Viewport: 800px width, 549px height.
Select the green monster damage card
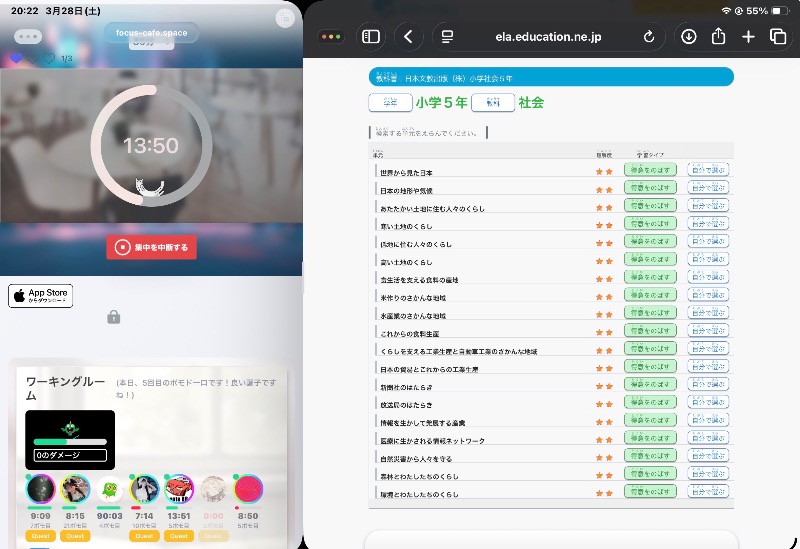click(70, 440)
